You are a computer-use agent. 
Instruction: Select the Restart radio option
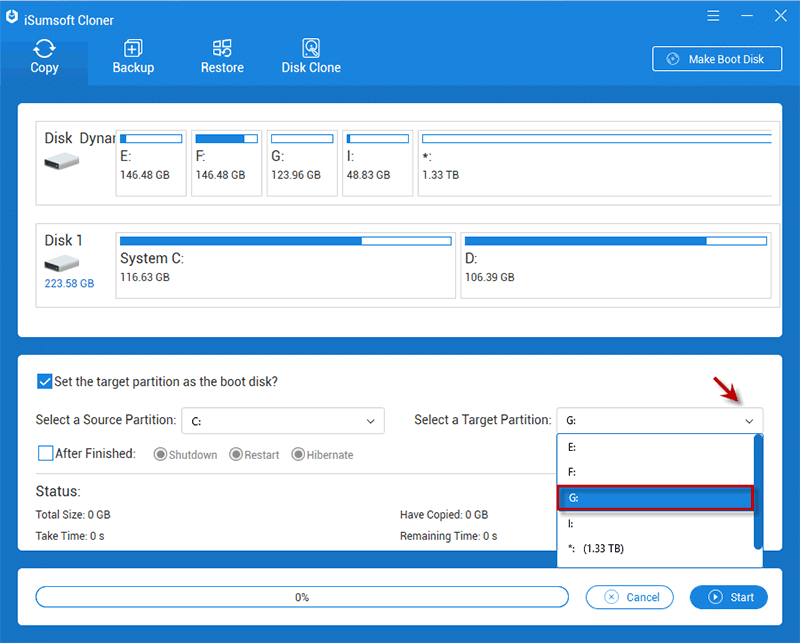click(236, 455)
